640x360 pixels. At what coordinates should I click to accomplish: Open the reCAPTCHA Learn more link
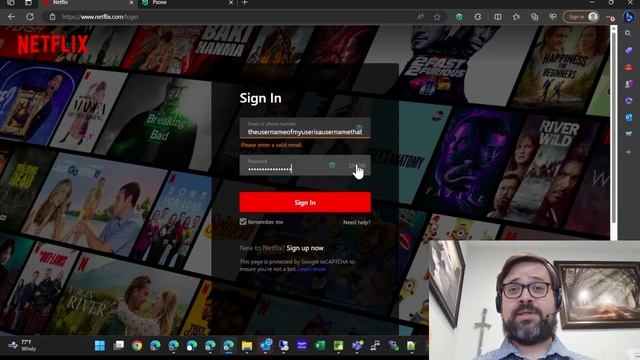[312, 269]
